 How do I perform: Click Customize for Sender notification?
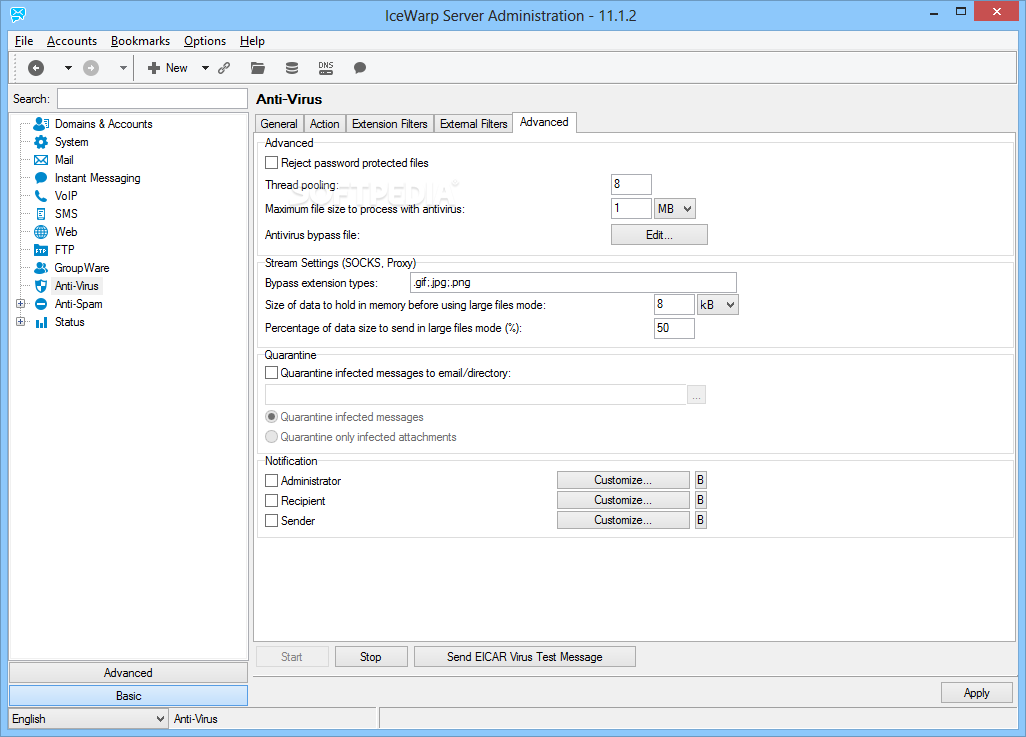(623, 520)
